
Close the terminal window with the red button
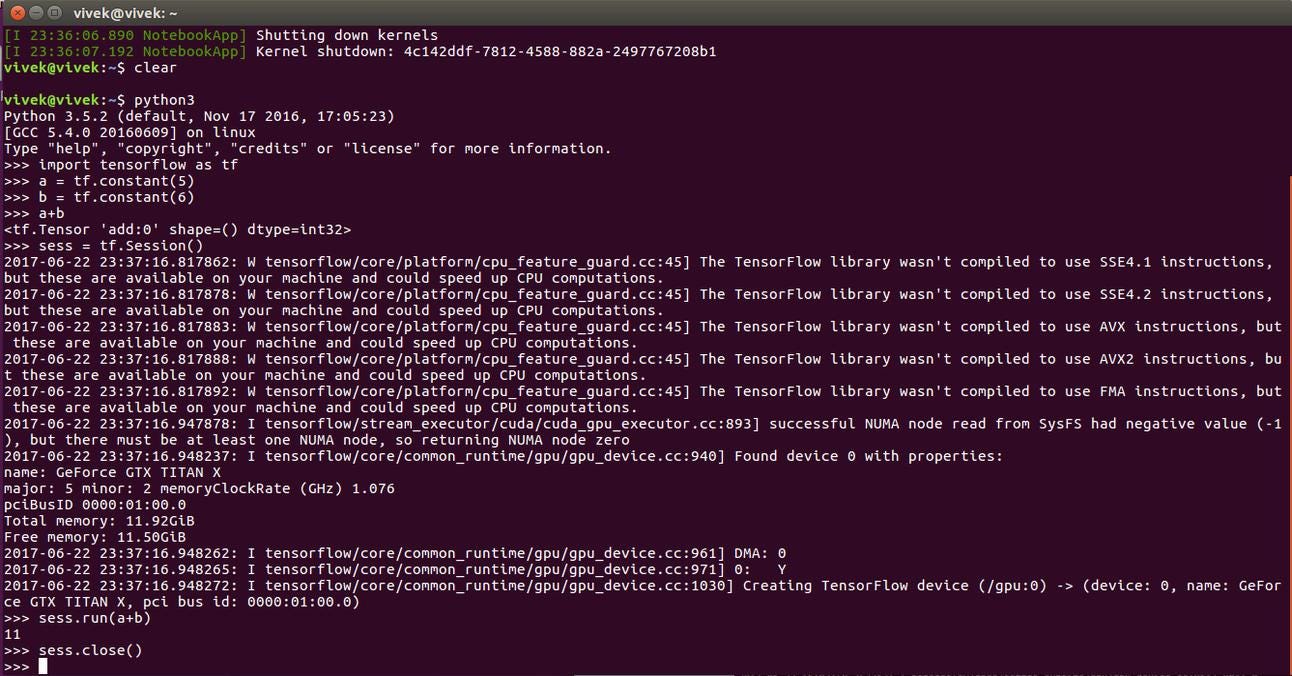[x=15, y=12]
